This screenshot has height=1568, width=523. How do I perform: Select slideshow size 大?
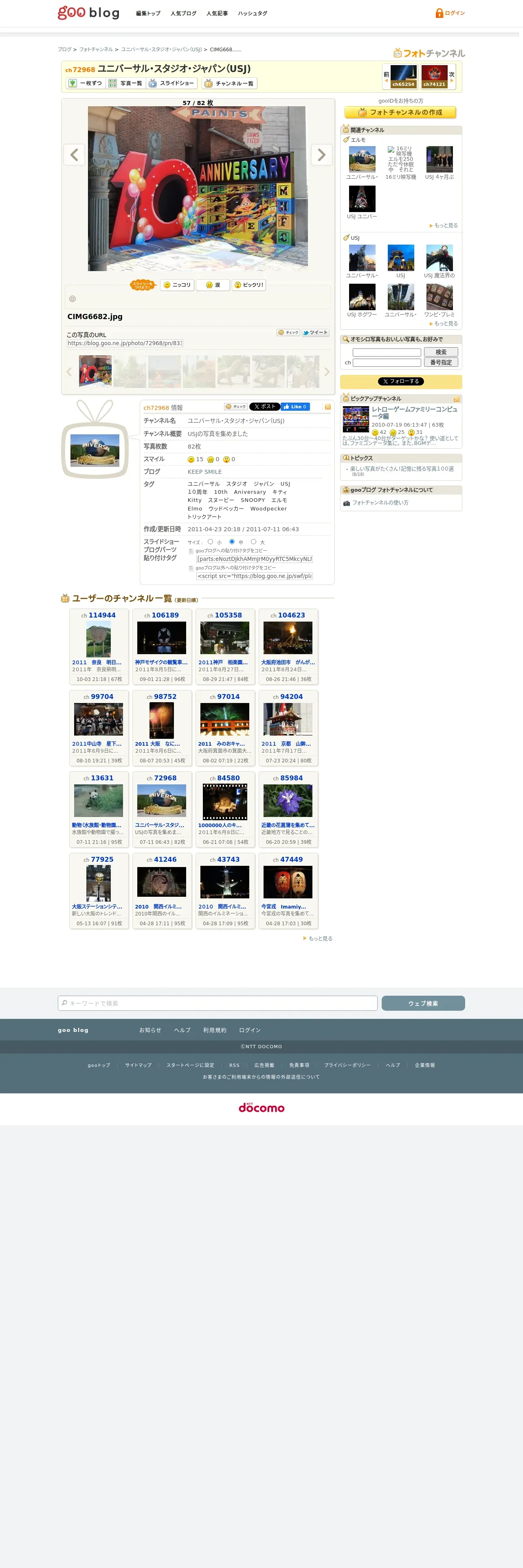click(253, 542)
